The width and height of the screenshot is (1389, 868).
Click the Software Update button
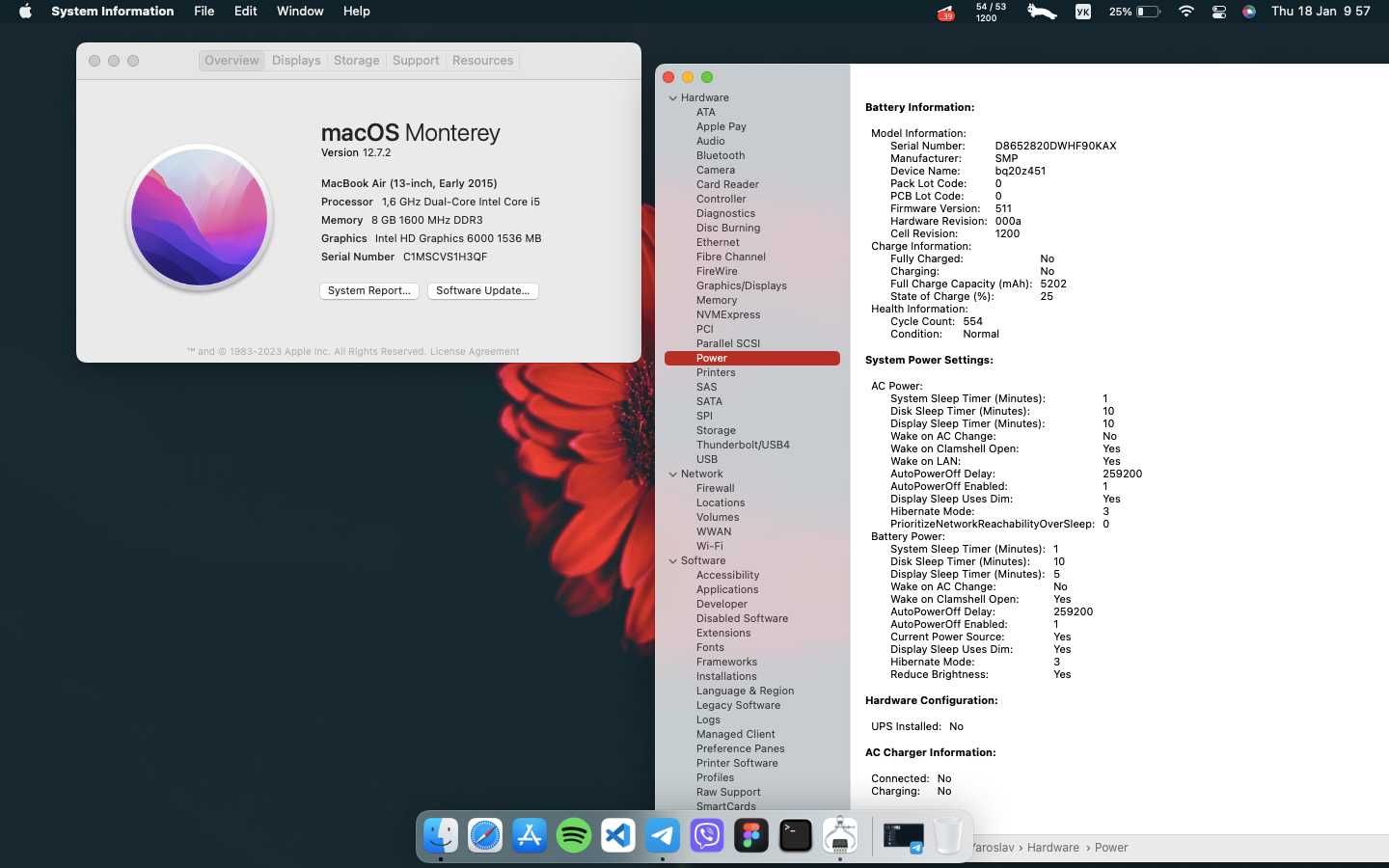[482, 290]
